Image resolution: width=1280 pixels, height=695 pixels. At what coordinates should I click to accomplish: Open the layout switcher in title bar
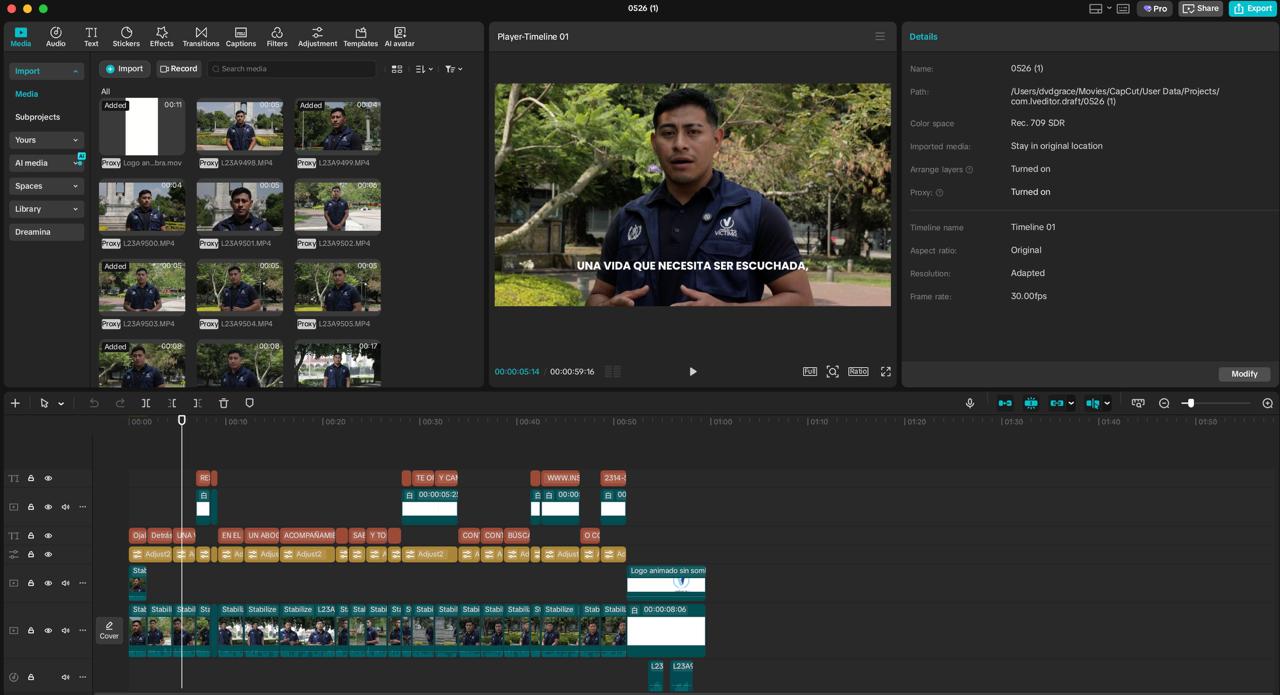pyautogui.click(x=1100, y=8)
